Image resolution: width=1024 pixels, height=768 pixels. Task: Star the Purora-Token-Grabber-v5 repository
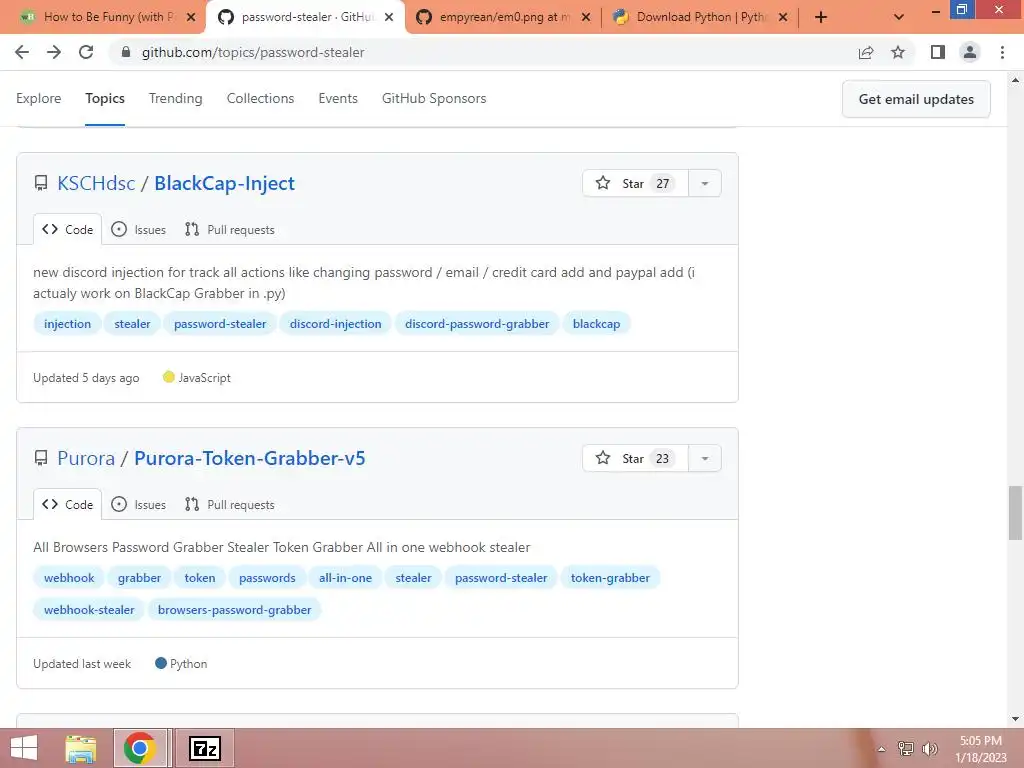pyautogui.click(x=635, y=458)
